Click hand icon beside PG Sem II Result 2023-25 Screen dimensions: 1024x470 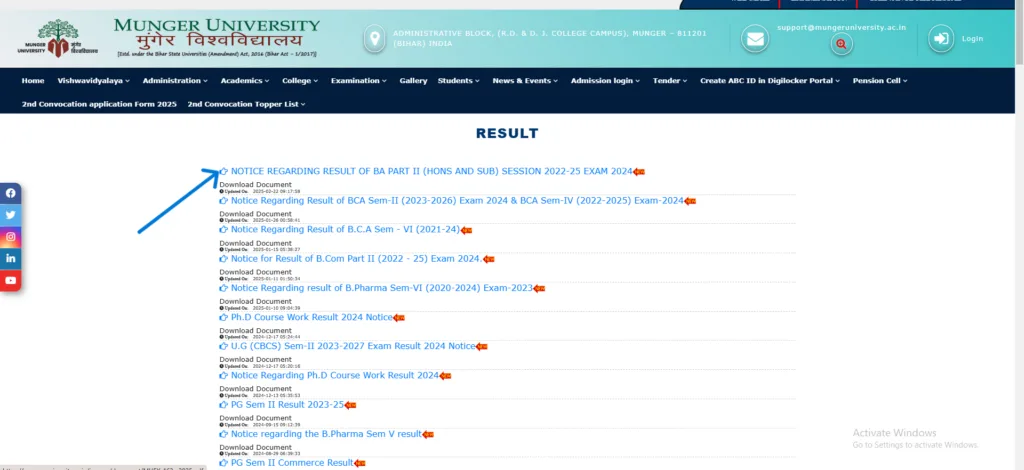click(224, 405)
